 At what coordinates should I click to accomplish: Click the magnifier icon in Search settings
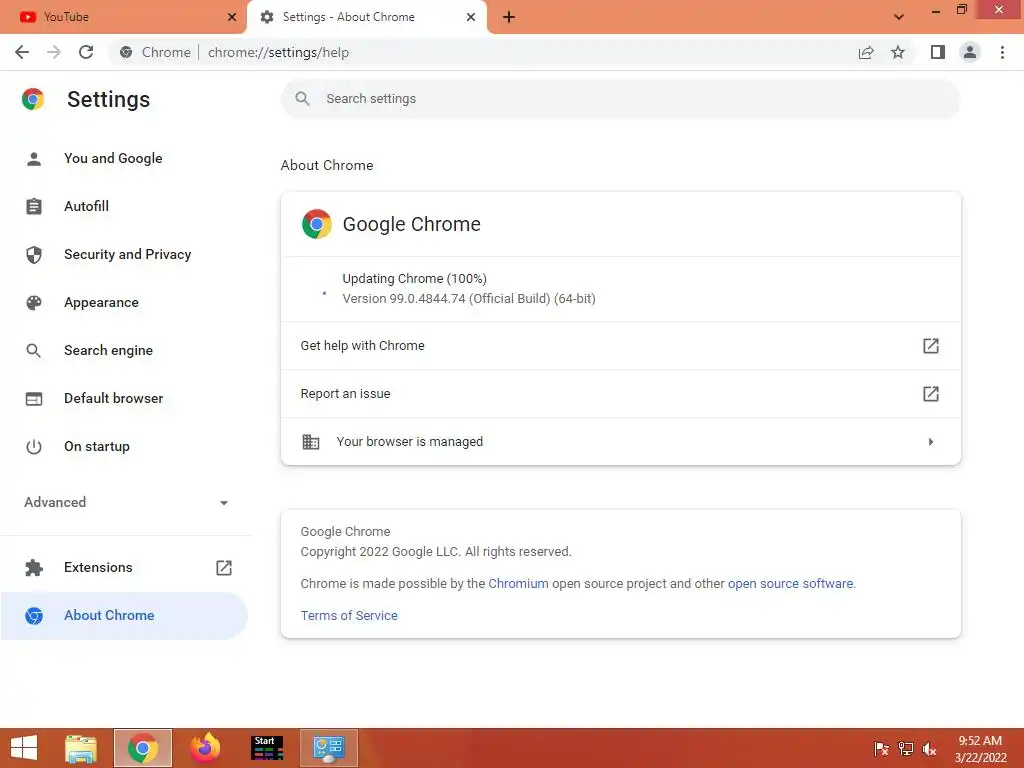(x=302, y=99)
